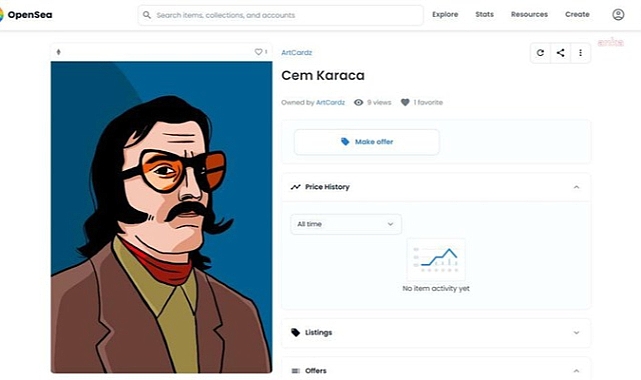Click the share icon

point(560,53)
